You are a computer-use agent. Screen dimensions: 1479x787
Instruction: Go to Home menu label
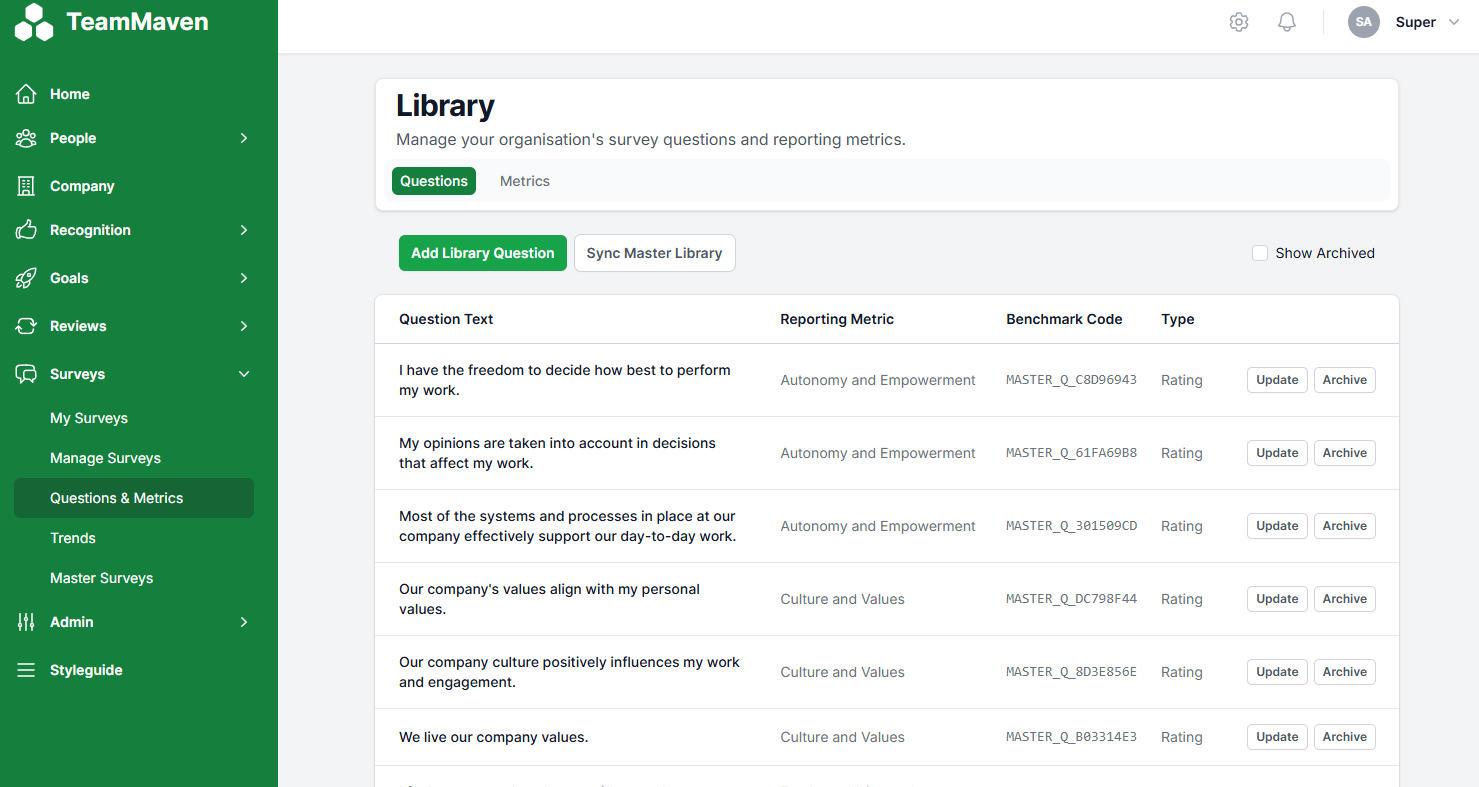tap(70, 94)
